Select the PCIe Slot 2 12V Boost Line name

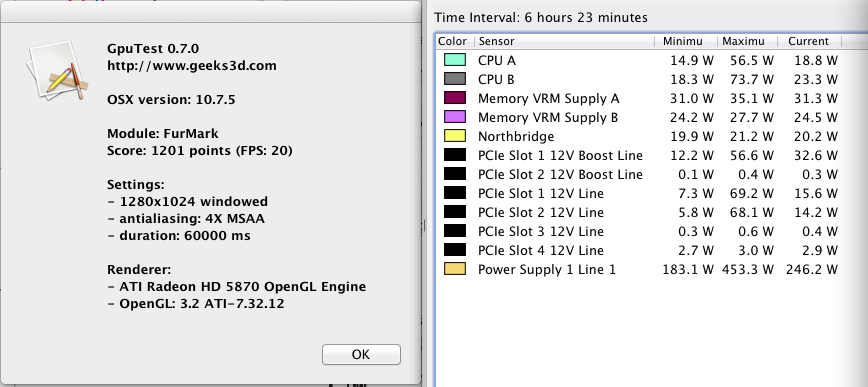[560, 174]
